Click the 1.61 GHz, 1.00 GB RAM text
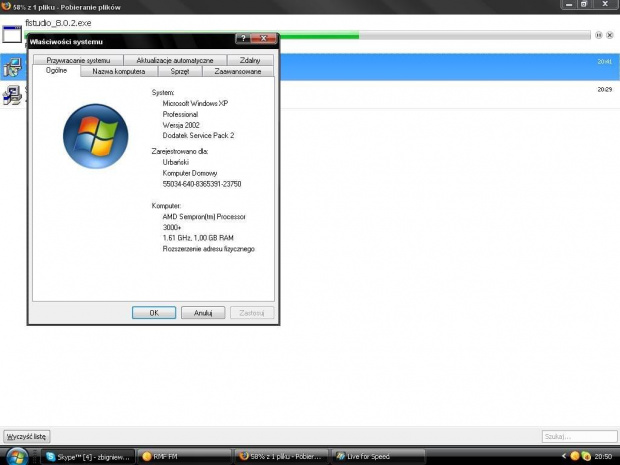Screen dimensions: 620x465 tap(198, 238)
